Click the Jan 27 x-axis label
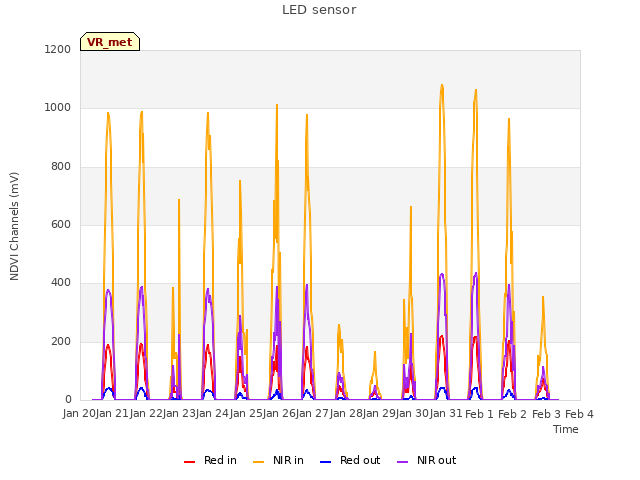 (313, 413)
